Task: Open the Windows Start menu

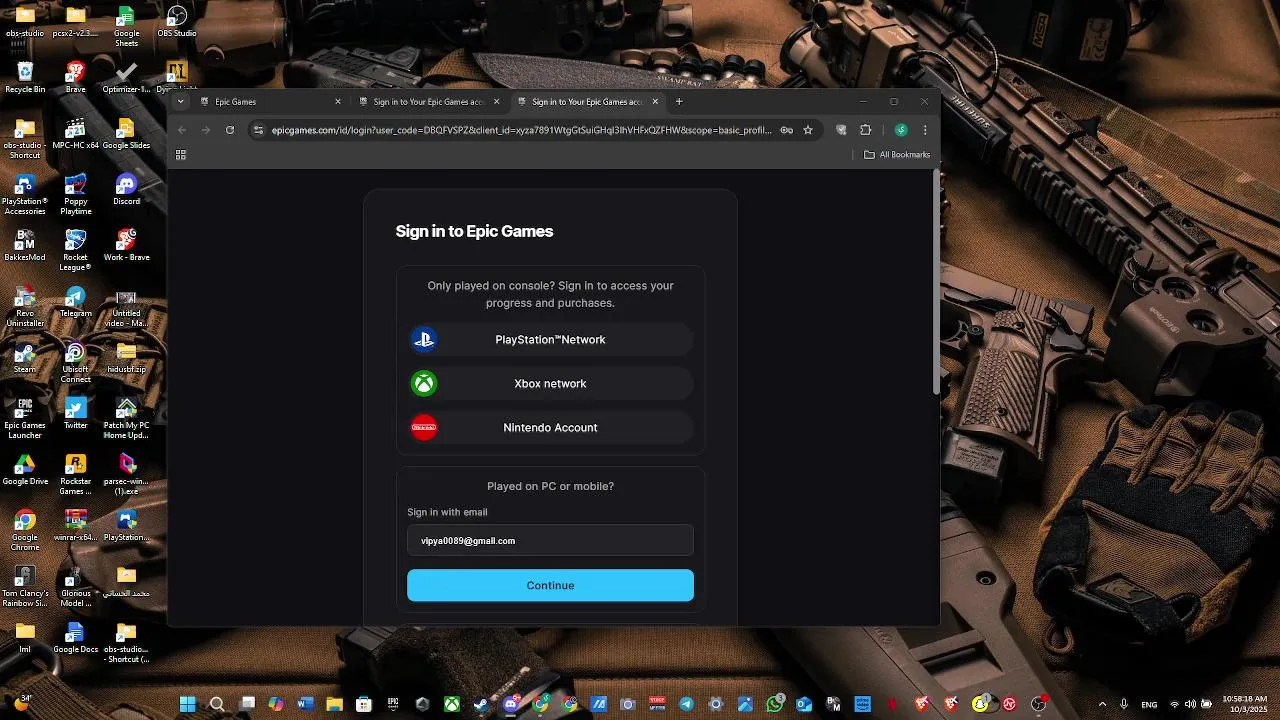Action: [187, 704]
